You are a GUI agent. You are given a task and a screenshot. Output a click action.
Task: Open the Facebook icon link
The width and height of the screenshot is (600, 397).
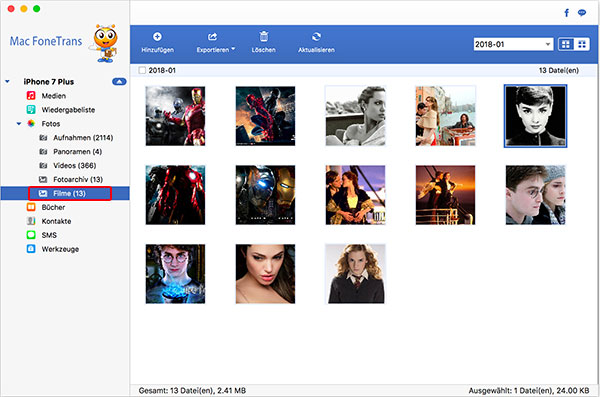[566, 13]
